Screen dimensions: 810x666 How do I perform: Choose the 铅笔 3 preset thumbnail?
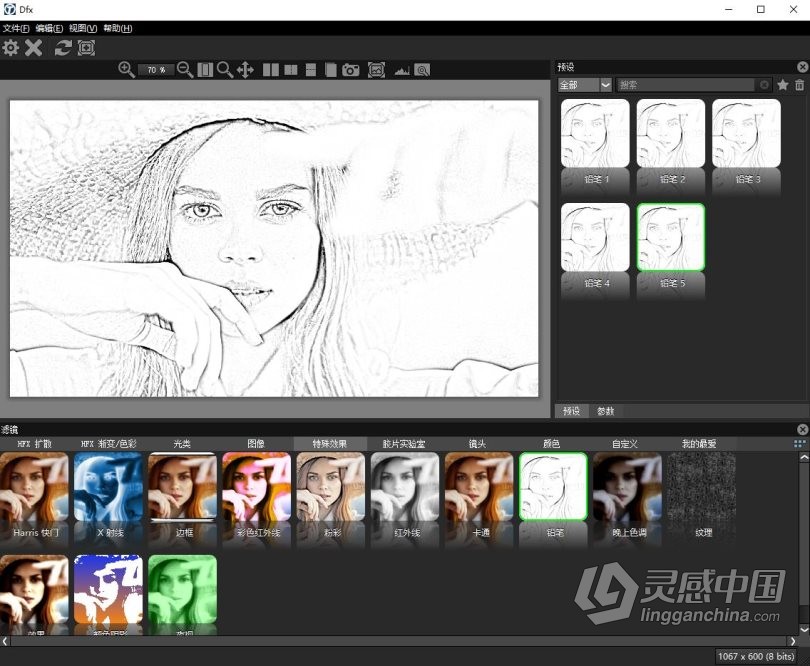click(746, 133)
